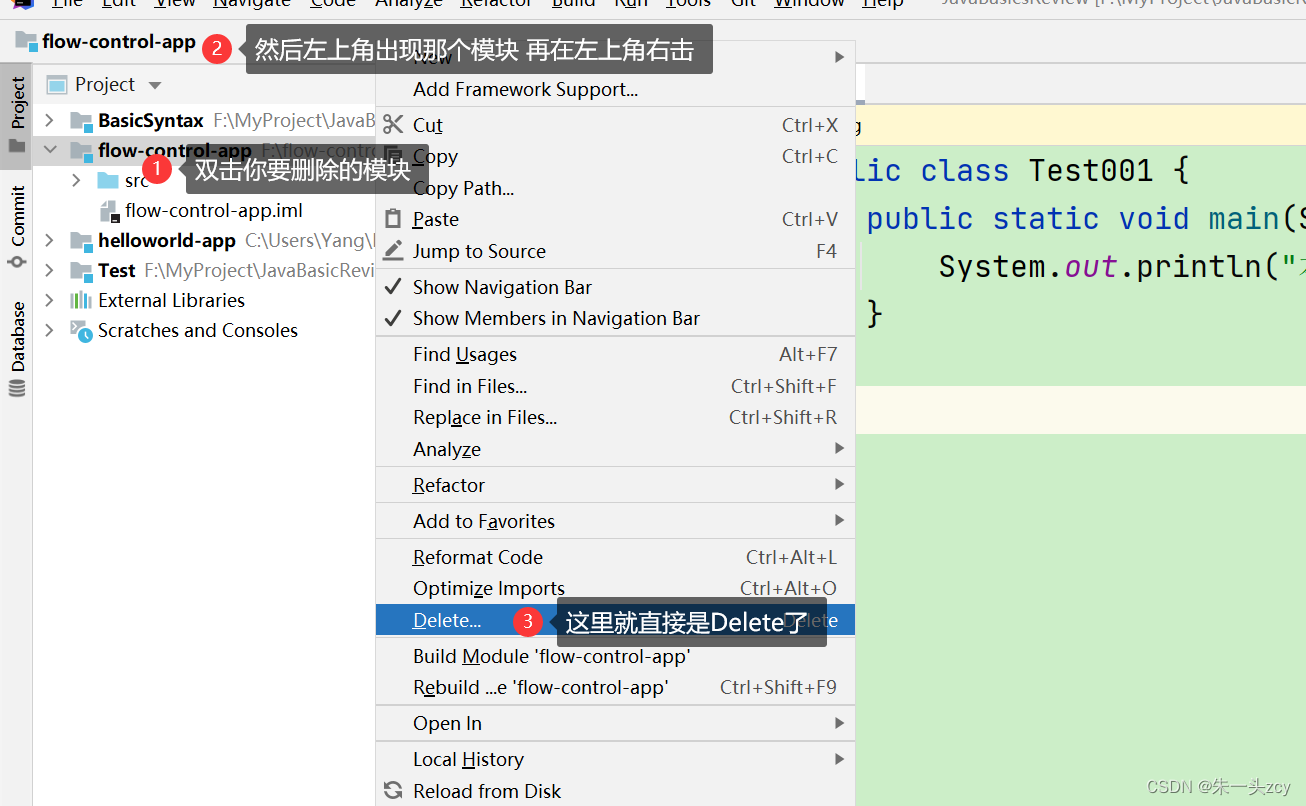This screenshot has width=1306, height=806.
Task: Expand the Test module node
Action: pyautogui.click(x=49, y=271)
